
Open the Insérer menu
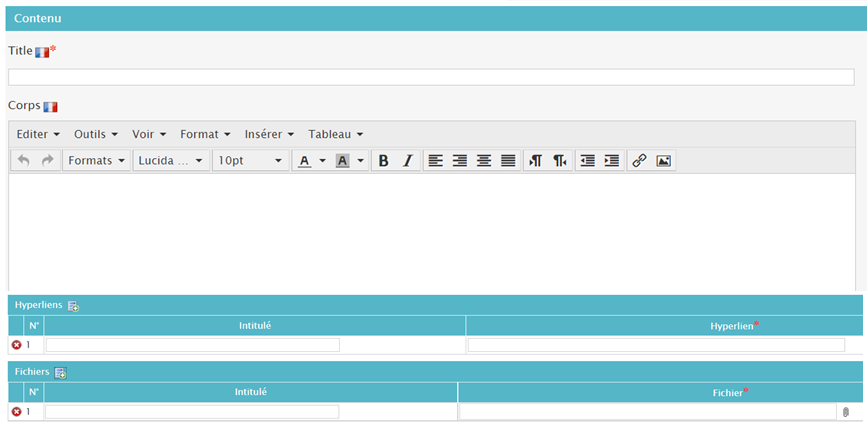269,134
